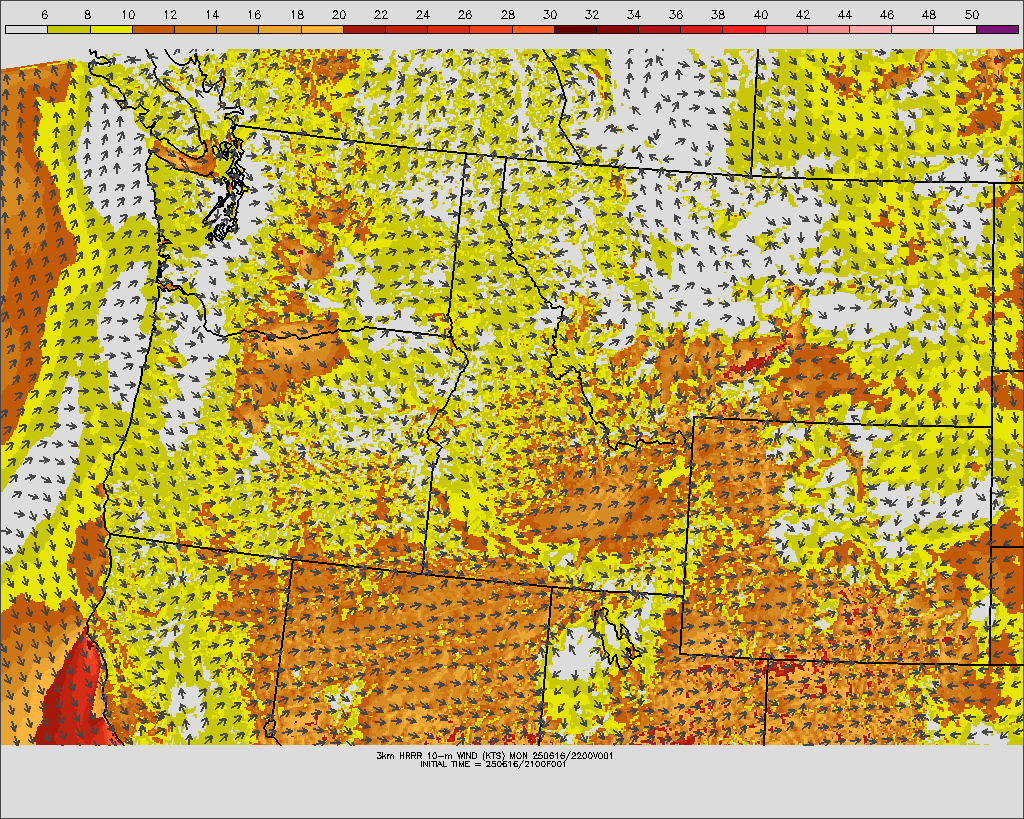The height and width of the screenshot is (819, 1024).
Task: Select the legend label "22"
Action: pos(381,14)
